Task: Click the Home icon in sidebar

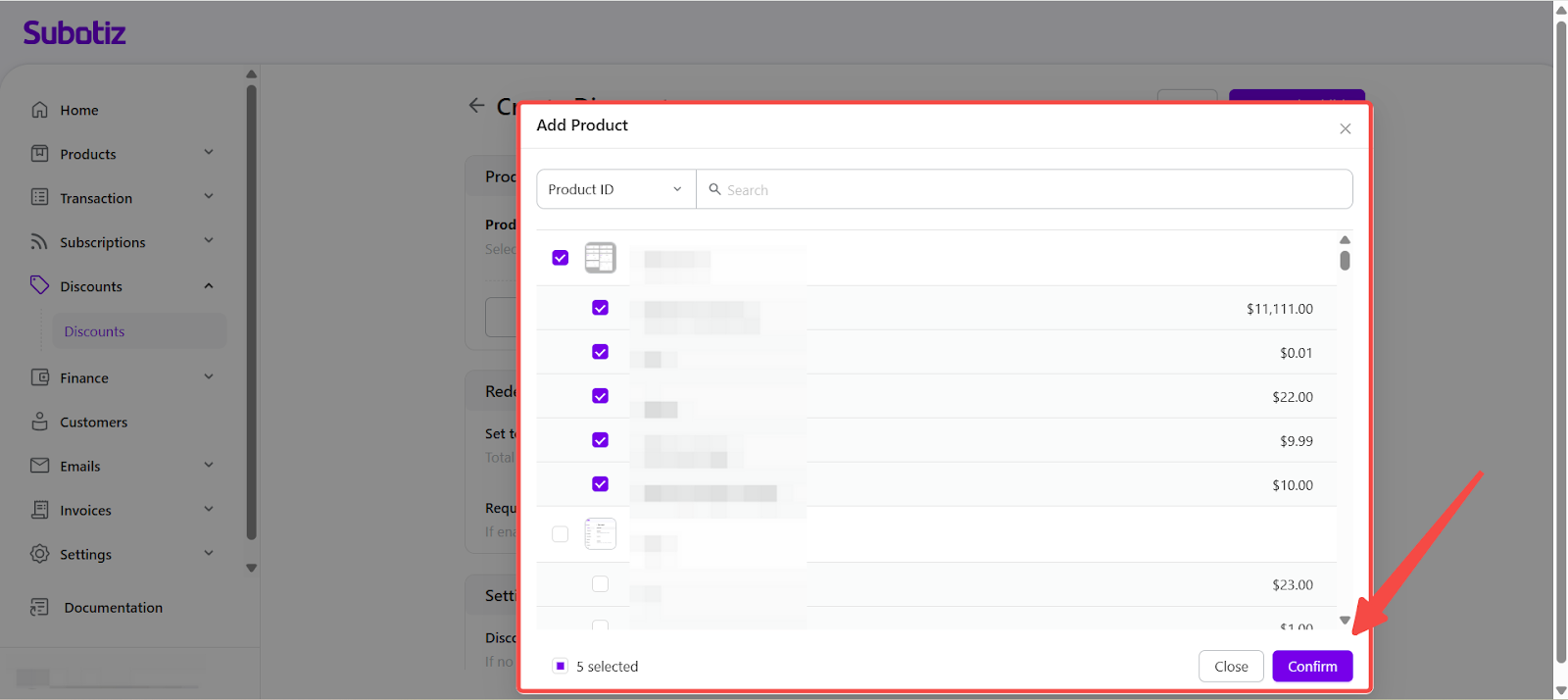Action: pyautogui.click(x=39, y=110)
